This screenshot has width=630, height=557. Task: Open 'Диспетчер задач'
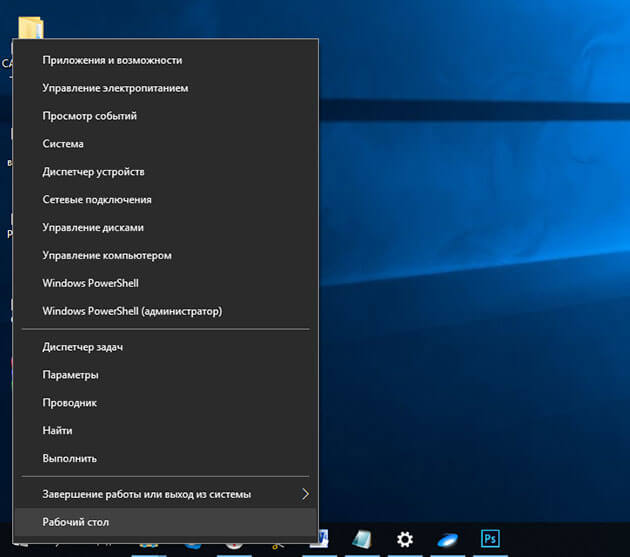(x=166, y=347)
